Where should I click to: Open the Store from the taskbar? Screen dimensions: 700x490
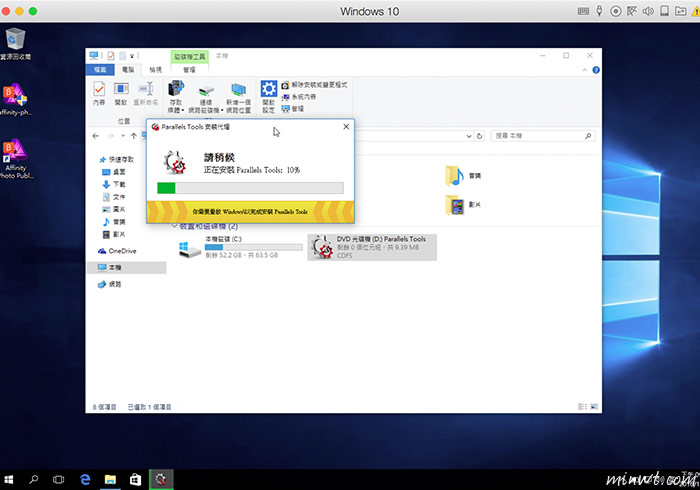point(135,480)
